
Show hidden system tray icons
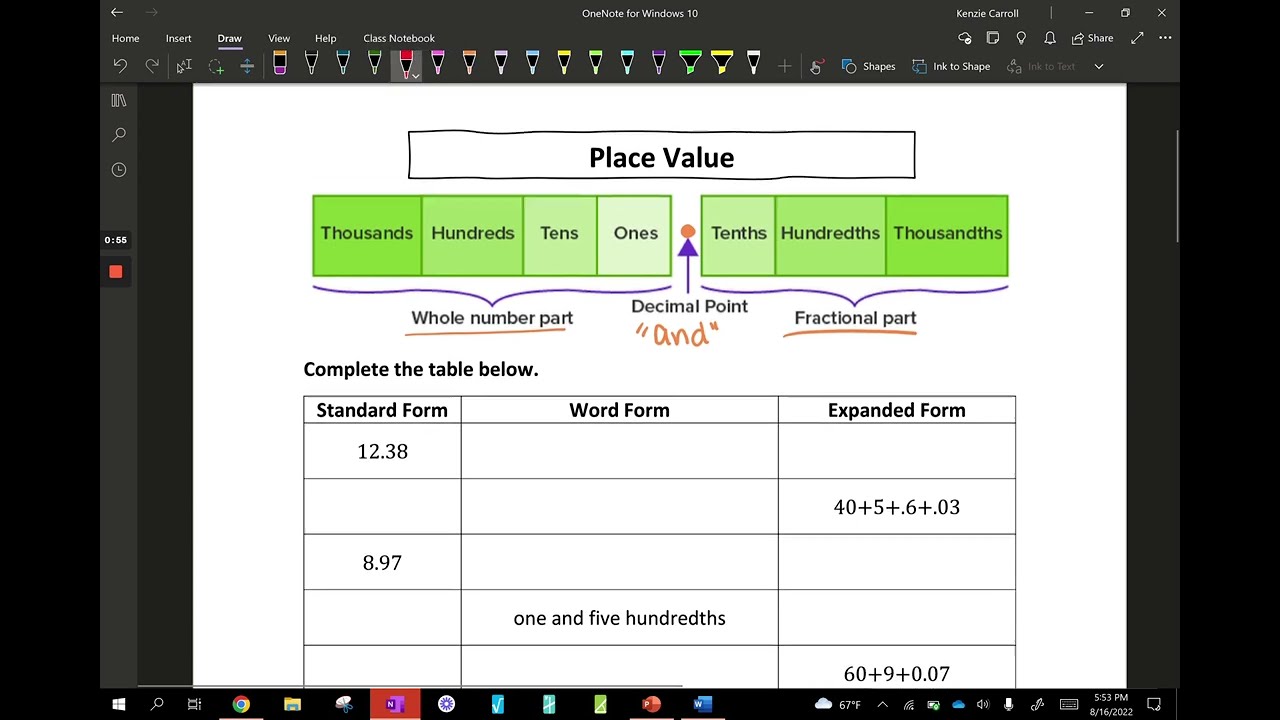[x=882, y=704]
